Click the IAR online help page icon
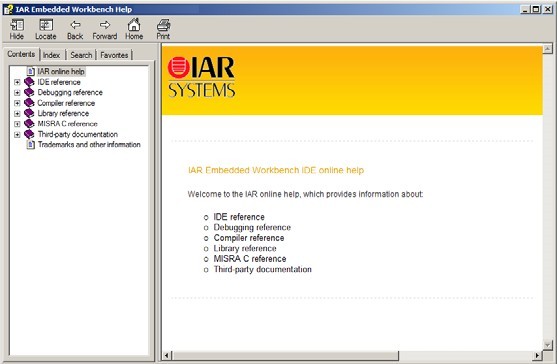 (31, 71)
